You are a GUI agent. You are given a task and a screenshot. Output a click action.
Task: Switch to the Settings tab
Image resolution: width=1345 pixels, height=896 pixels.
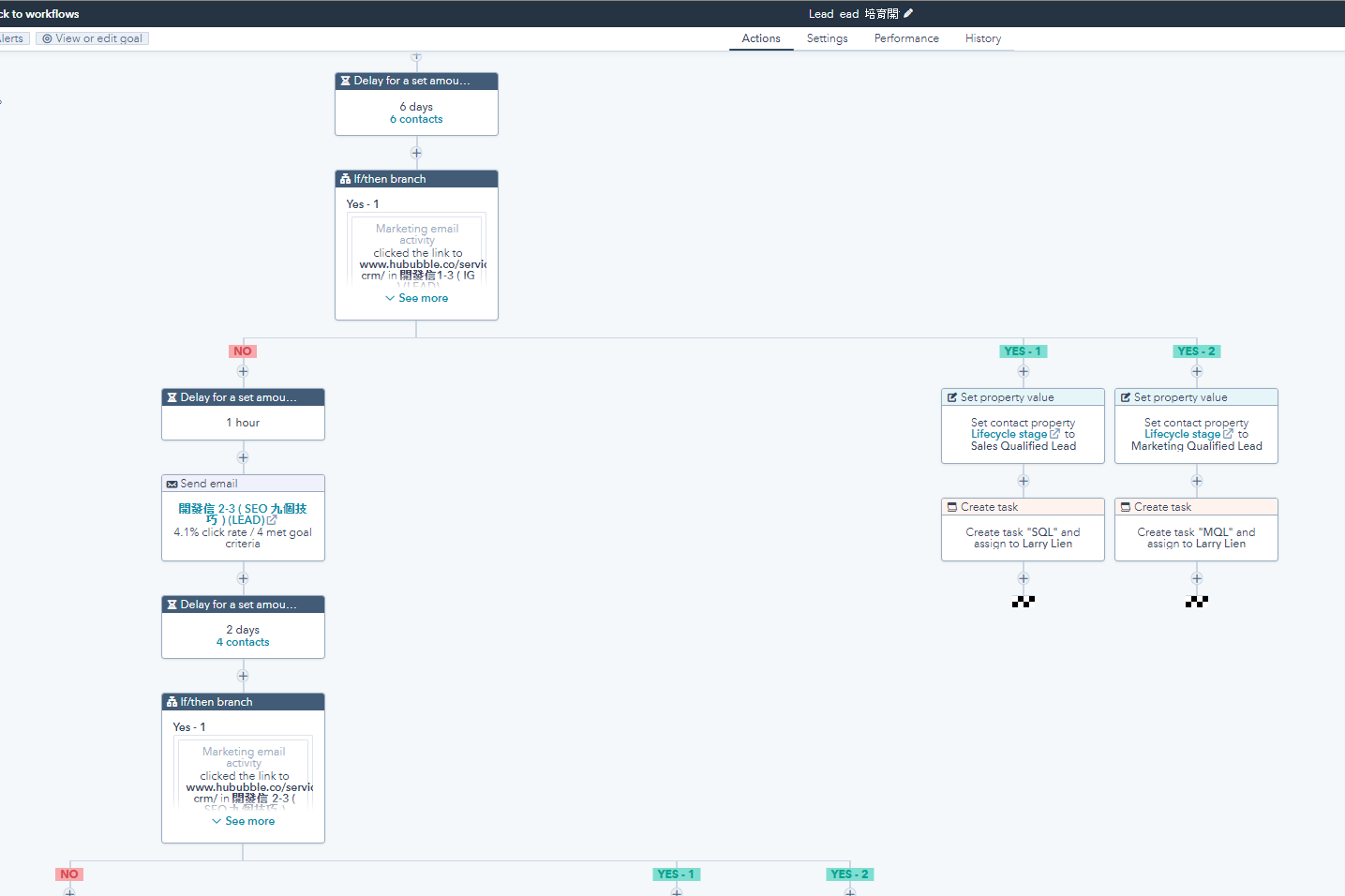[x=827, y=38]
